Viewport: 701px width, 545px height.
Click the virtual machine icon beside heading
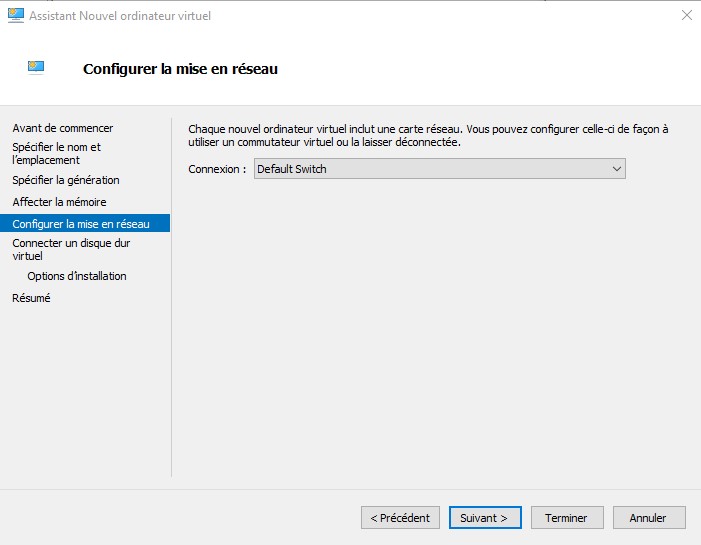click(36, 68)
